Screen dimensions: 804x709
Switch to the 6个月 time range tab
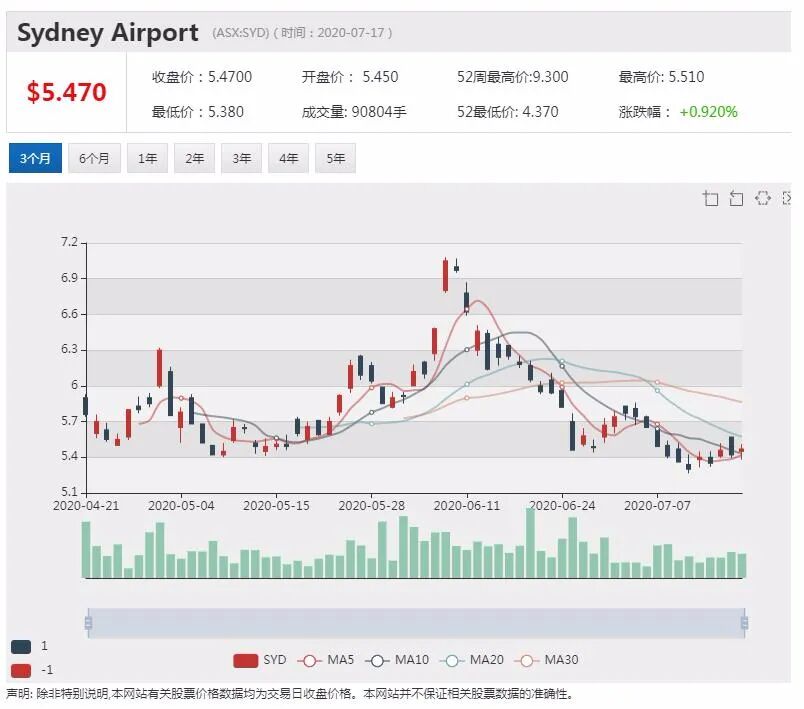pyautogui.click(x=94, y=158)
